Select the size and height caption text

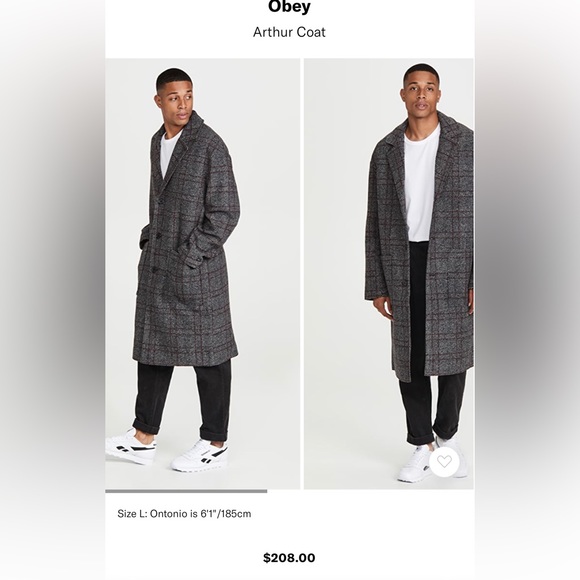pyautogui.click(x=184, y=514)
